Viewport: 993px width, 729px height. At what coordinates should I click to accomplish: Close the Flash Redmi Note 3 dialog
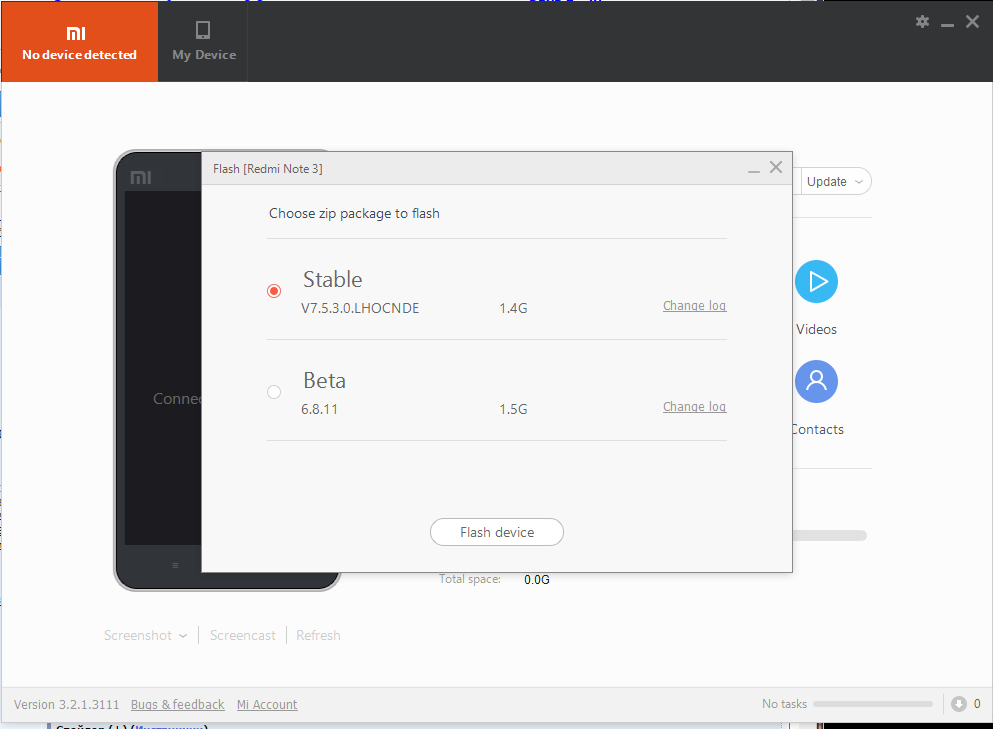pos(776,167)
